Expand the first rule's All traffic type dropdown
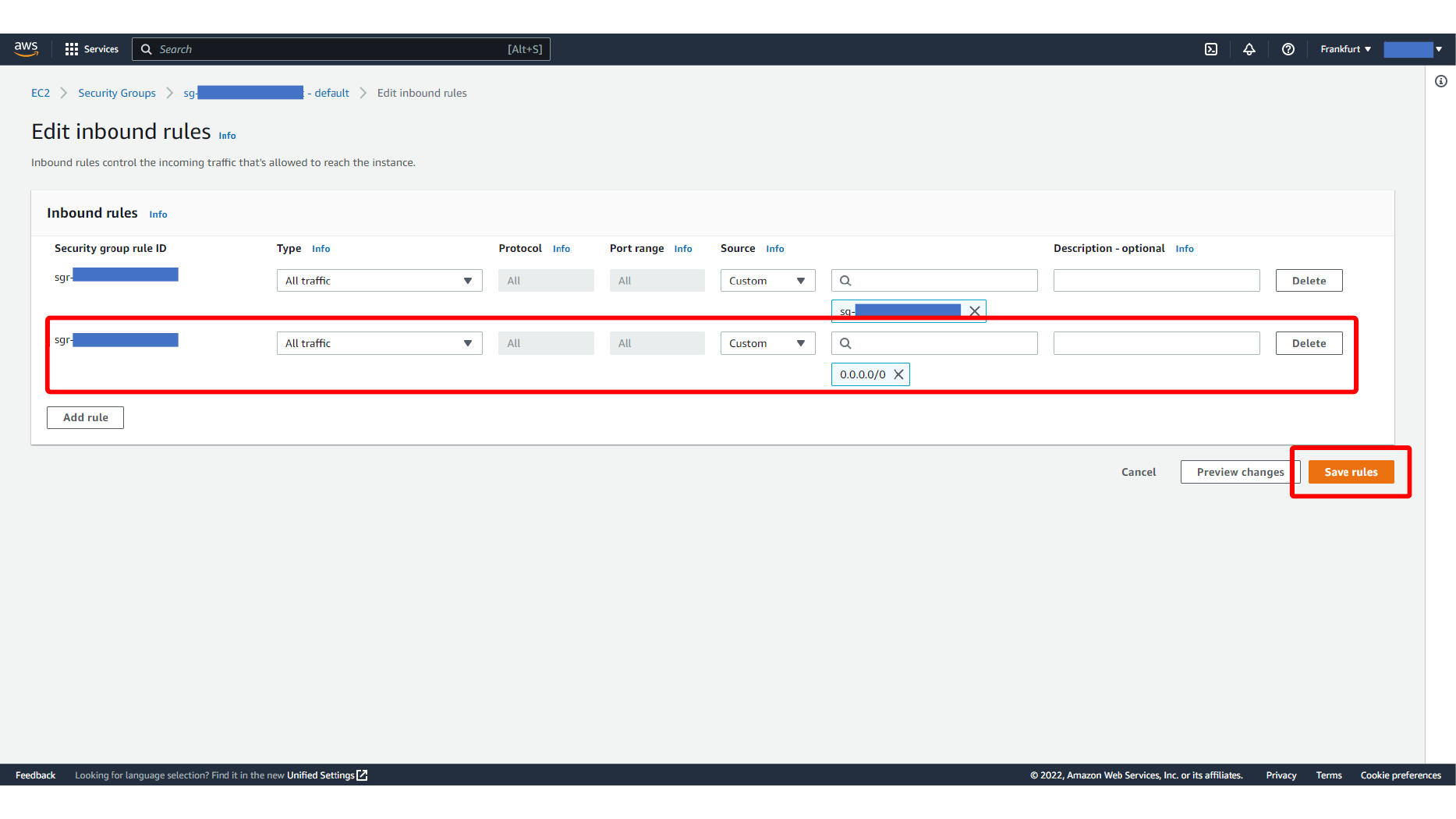 pyautogui.click(x=379, y=281)
